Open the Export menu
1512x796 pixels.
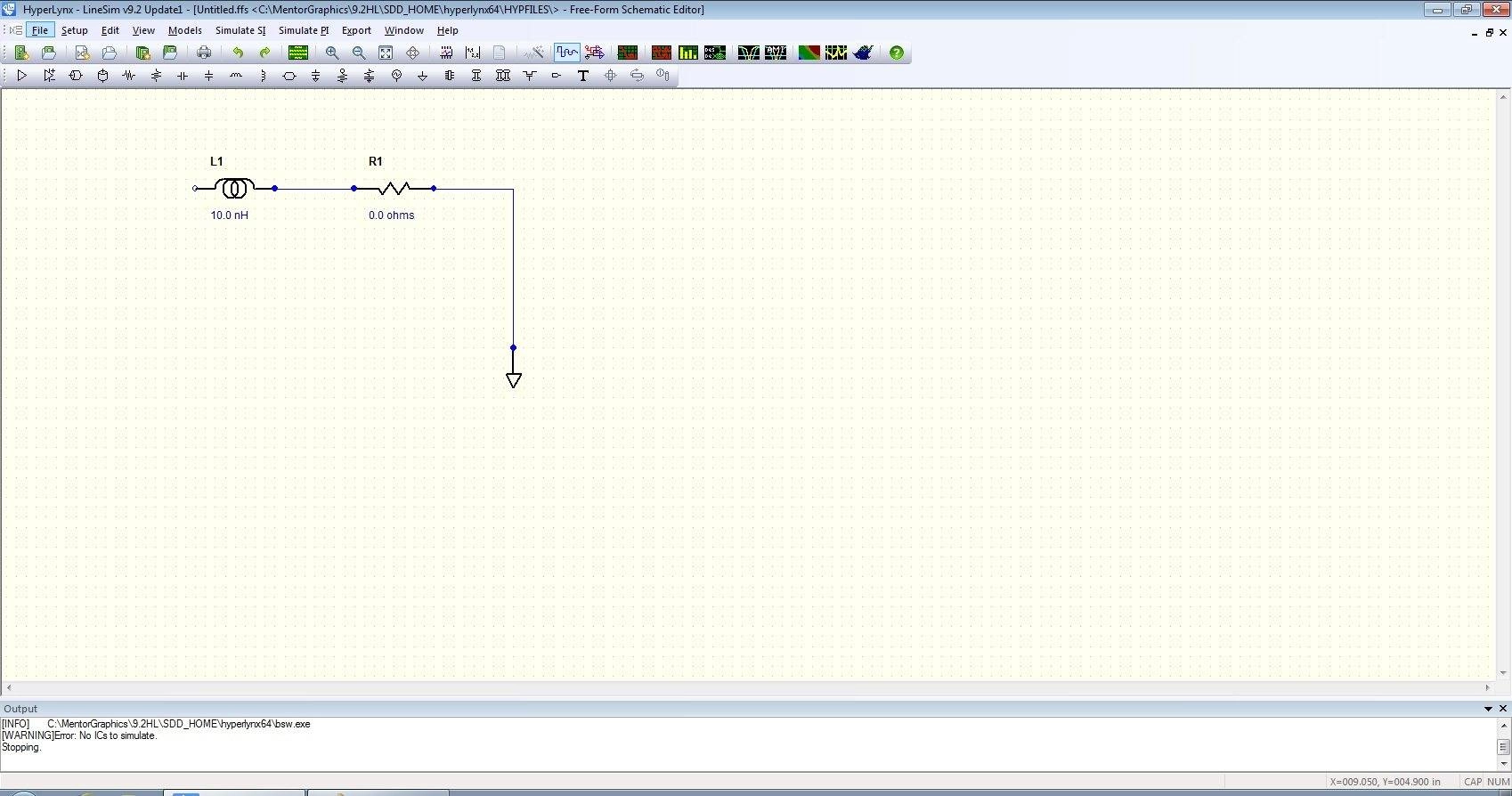click(356, 30)
